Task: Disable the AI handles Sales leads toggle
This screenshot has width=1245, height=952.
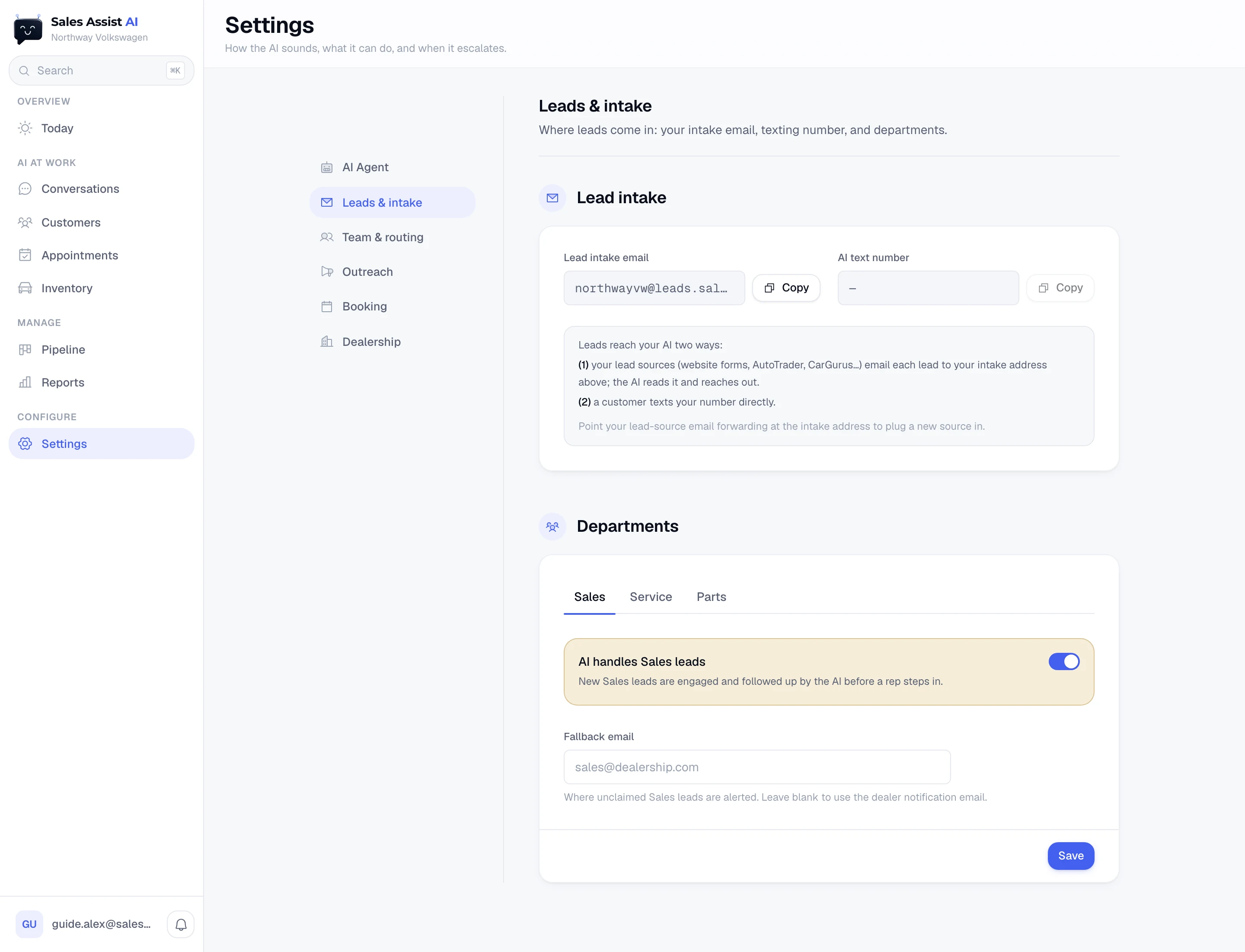Action: point(1064,661)
